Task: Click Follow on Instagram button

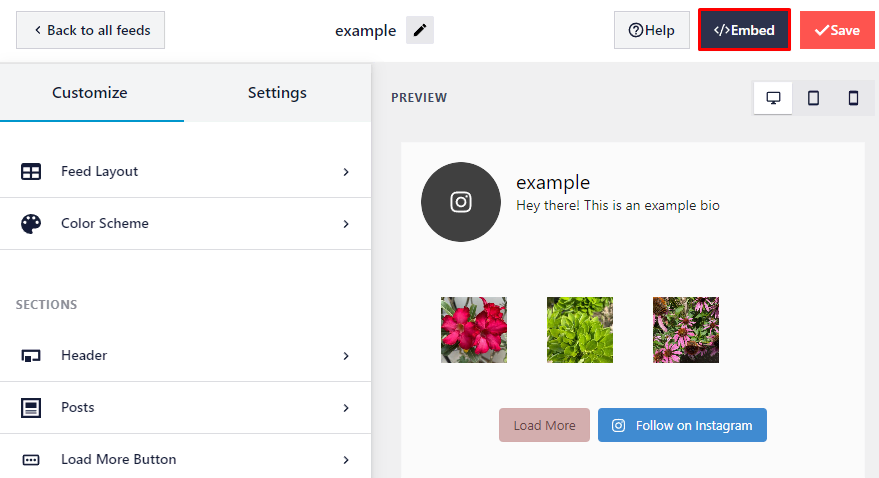Action: [x=682, y=425]
